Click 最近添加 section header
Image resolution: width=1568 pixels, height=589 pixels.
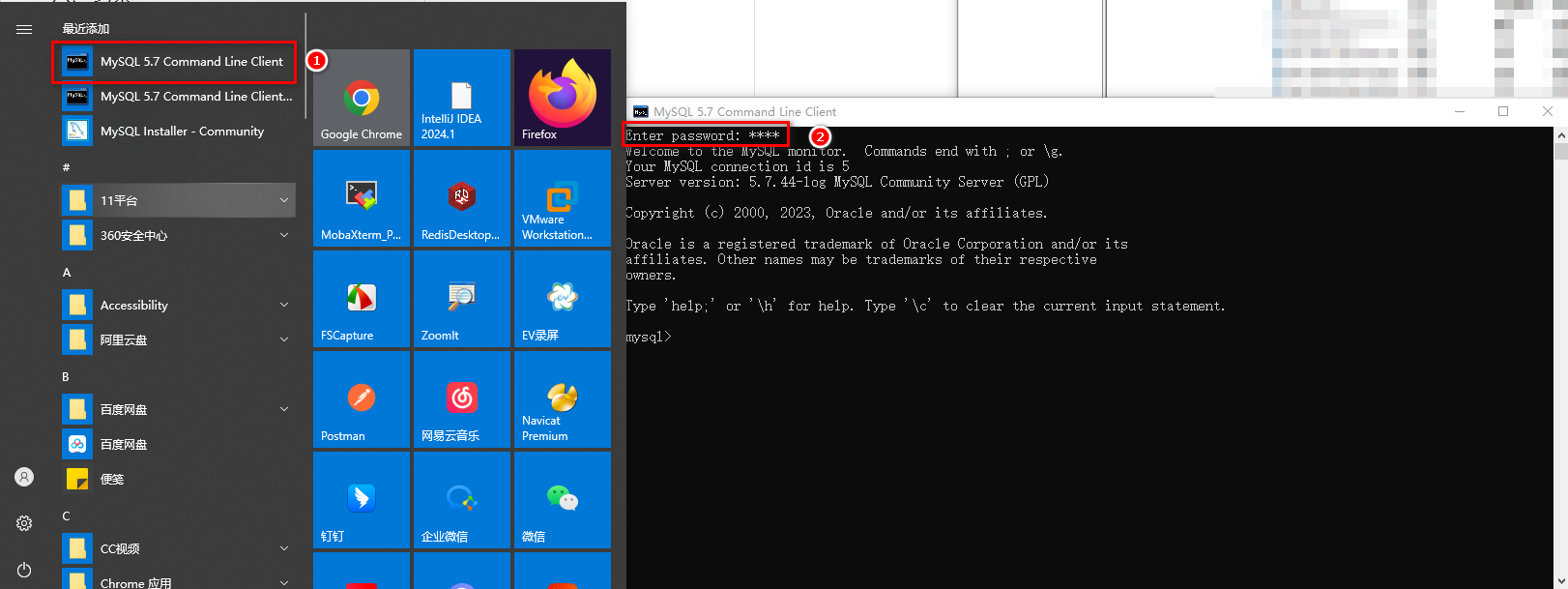pyautogui.click(x=86, y=29)
